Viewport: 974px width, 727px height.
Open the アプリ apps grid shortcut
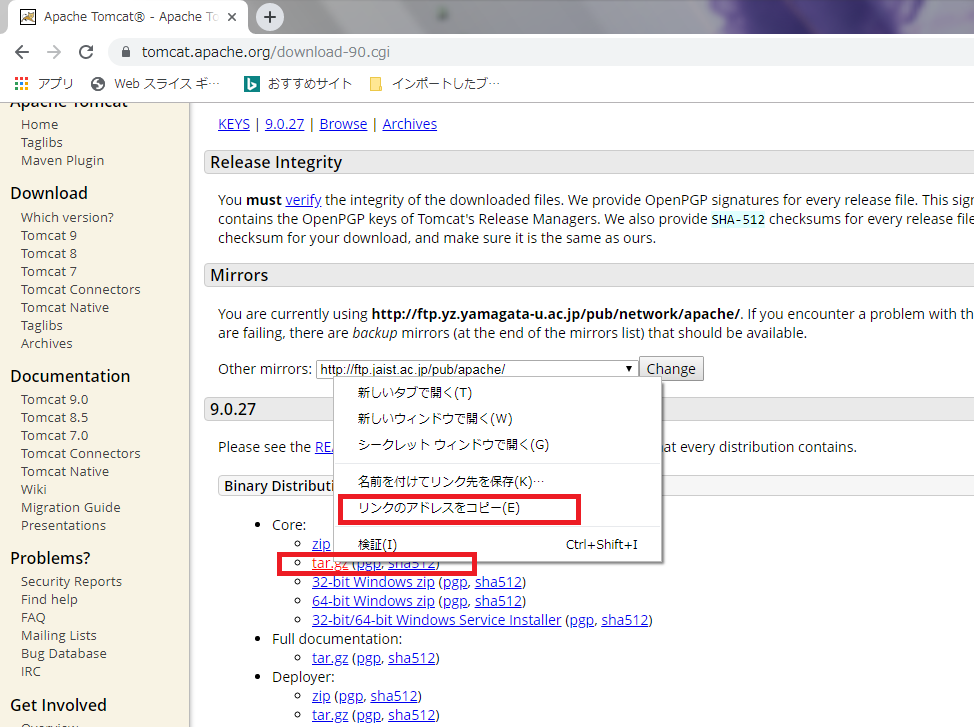pos(43,83)
